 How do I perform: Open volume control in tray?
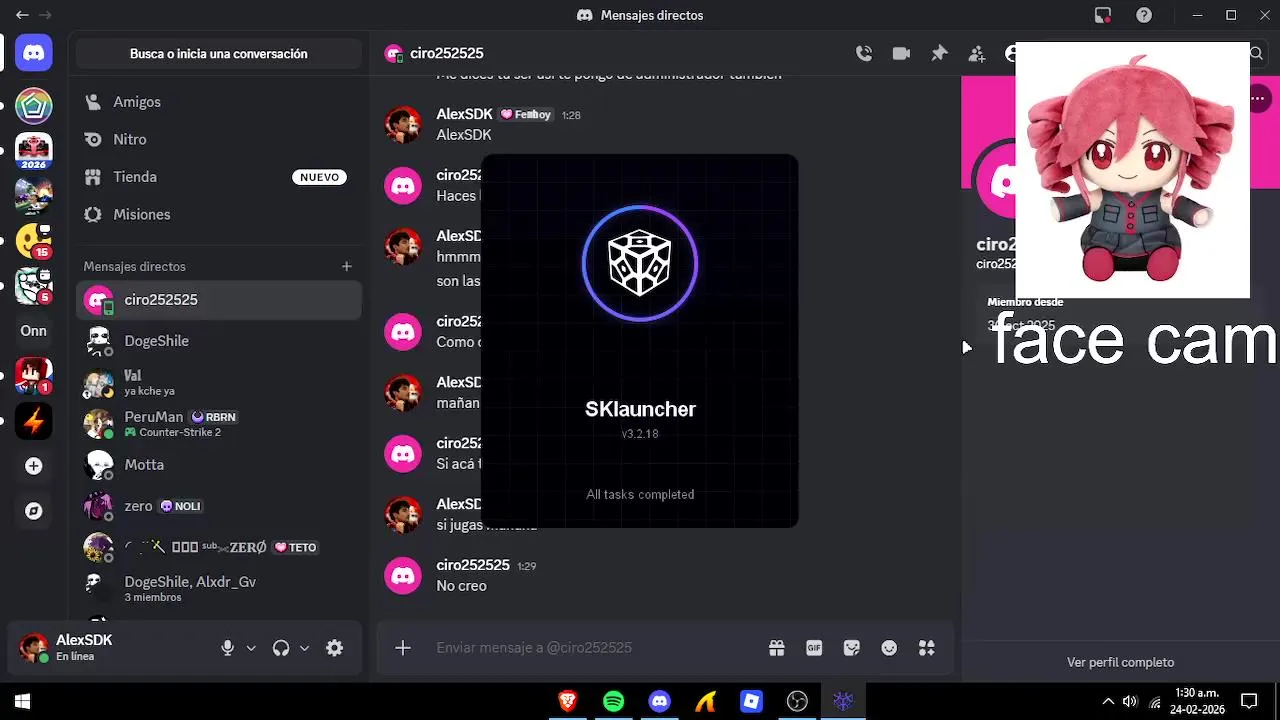click(x=1130, y=702)
